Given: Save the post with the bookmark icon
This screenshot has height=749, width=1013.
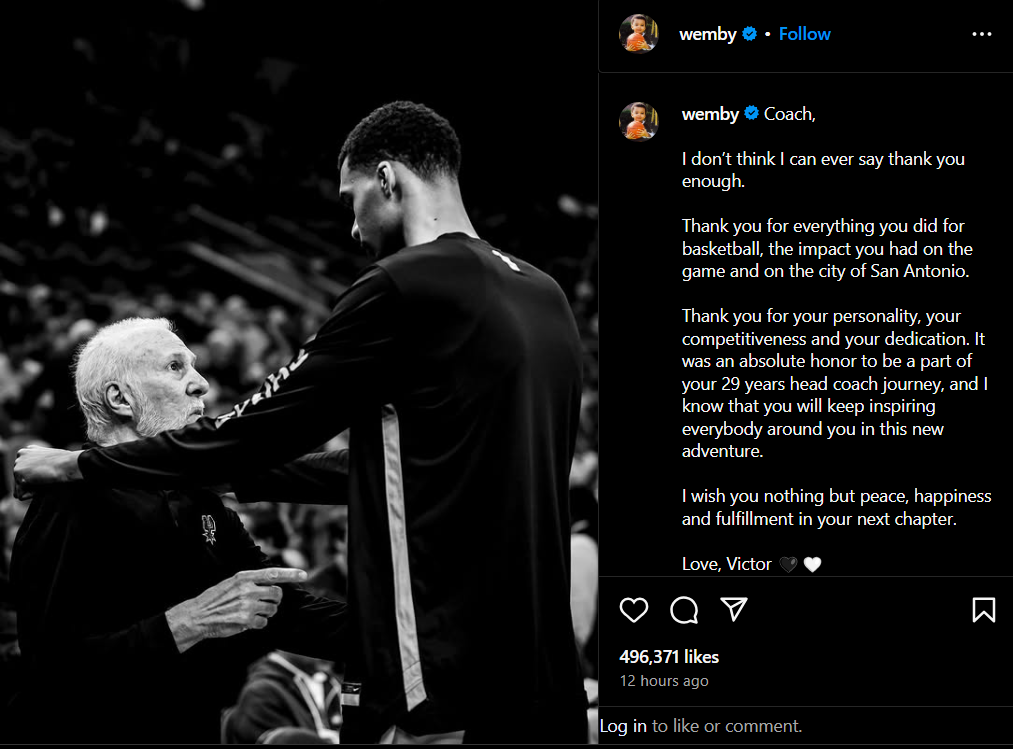Looking at the screenshot, I should point(983,609).
